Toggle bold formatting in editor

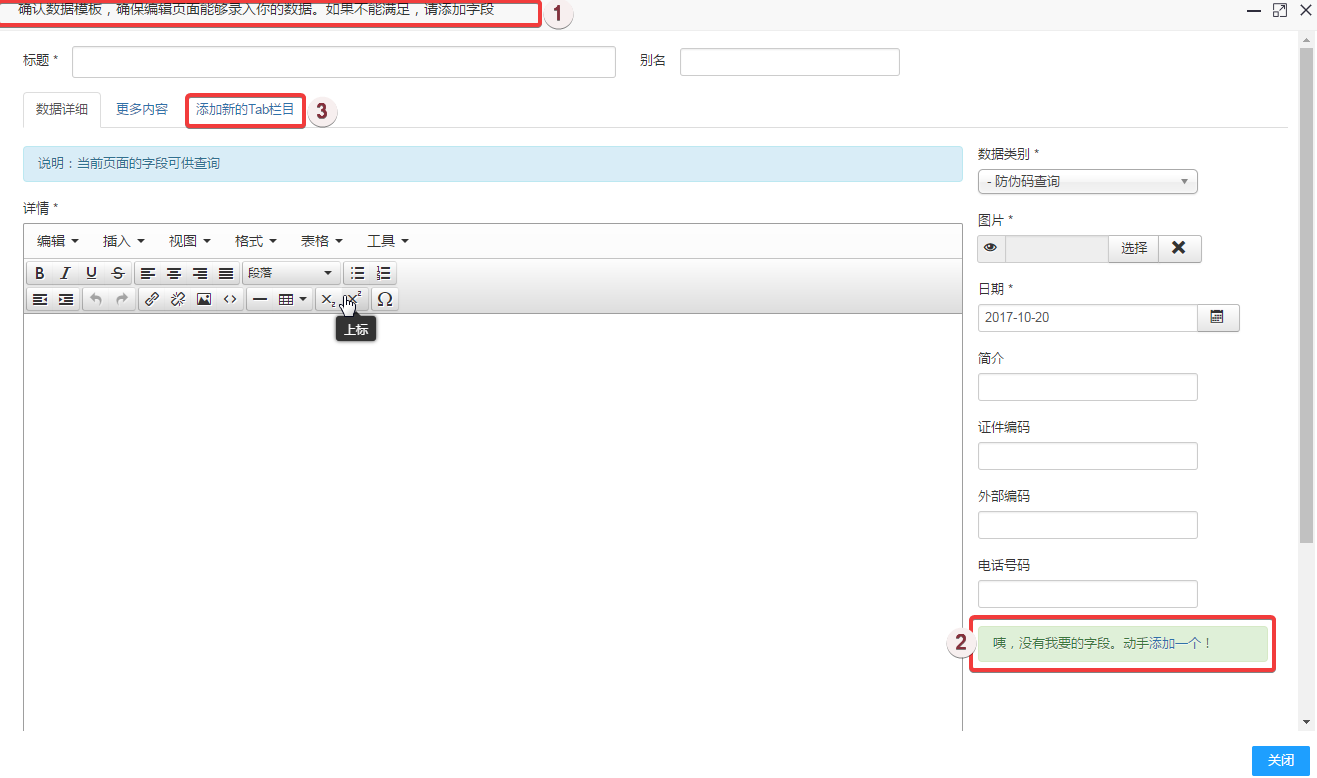pyautogui.click(x=40, y=273)
